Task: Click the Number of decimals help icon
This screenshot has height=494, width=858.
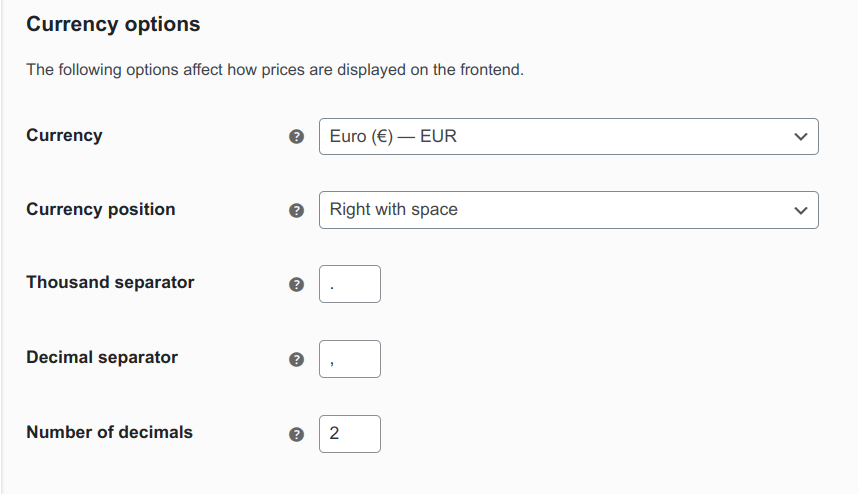Action: [x=296, y=435]
